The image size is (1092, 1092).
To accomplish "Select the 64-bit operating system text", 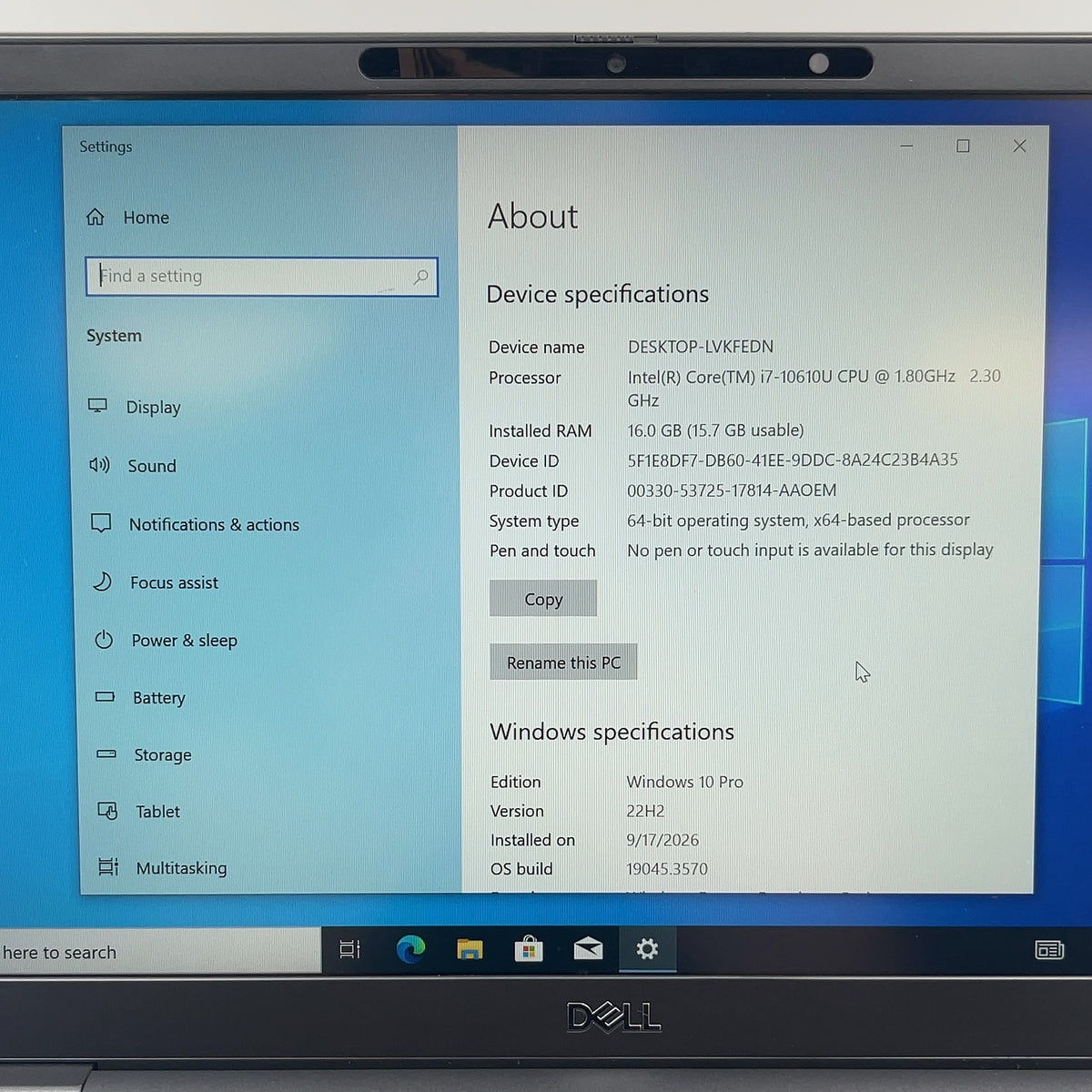I will click(798, 520).
